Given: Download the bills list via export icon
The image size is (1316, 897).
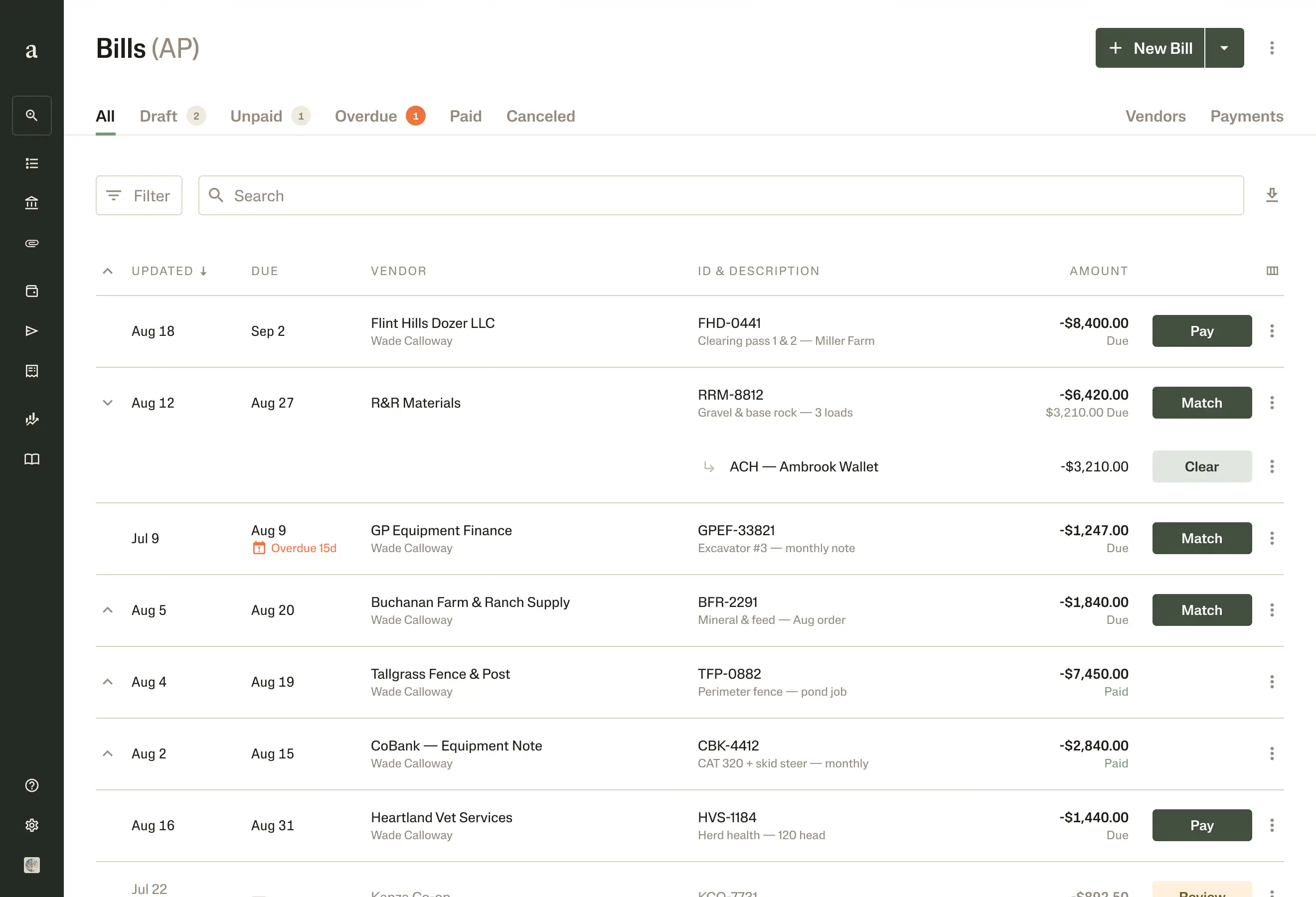Looking at the screenshot, I should [x=1272, y=195].
